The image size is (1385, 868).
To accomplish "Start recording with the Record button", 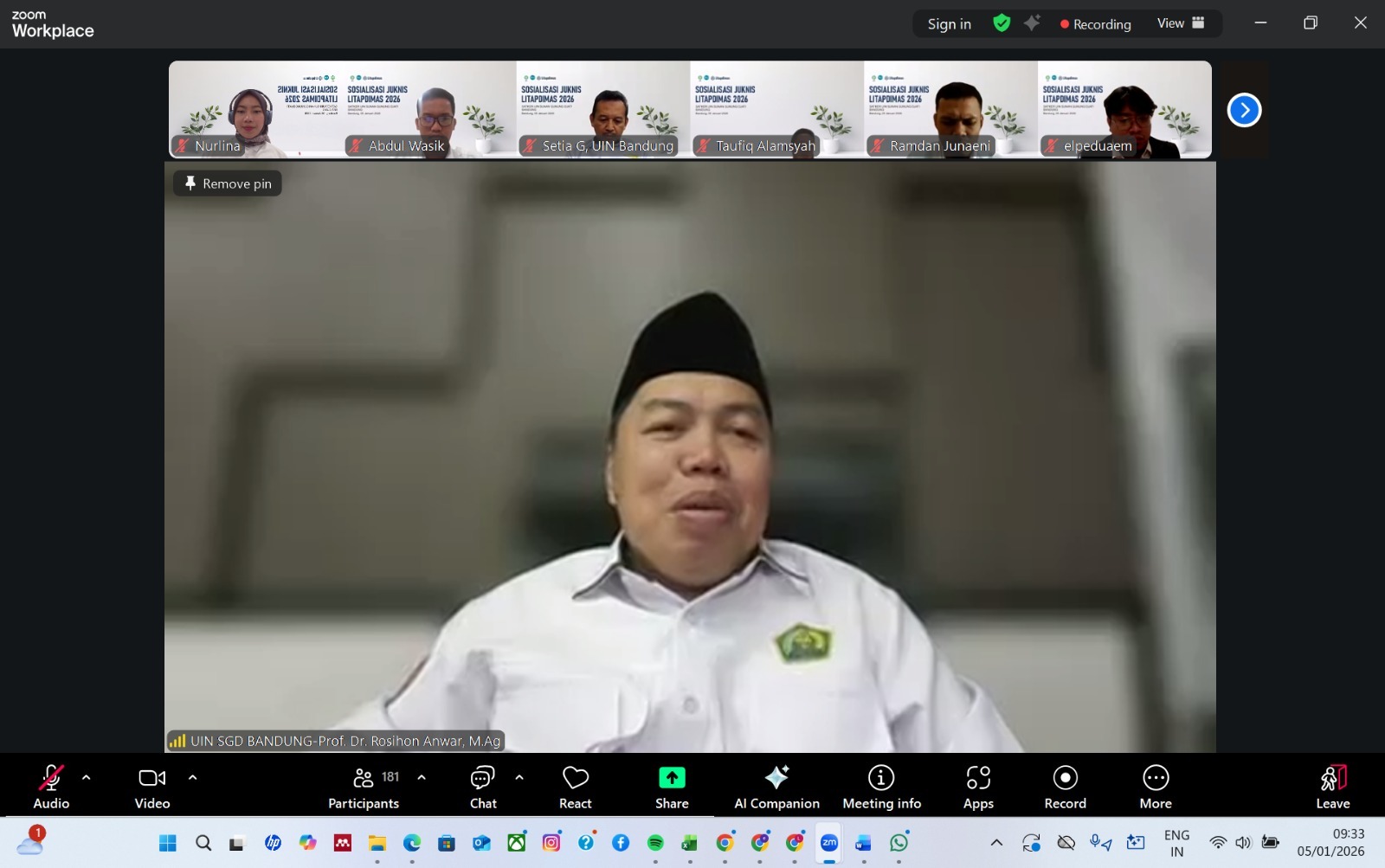I will tap(1065, 787).
